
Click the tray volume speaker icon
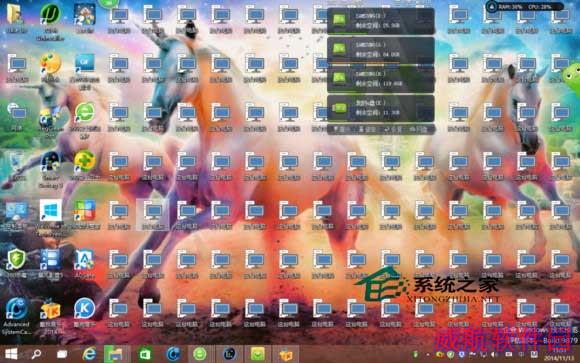point(495,354)
